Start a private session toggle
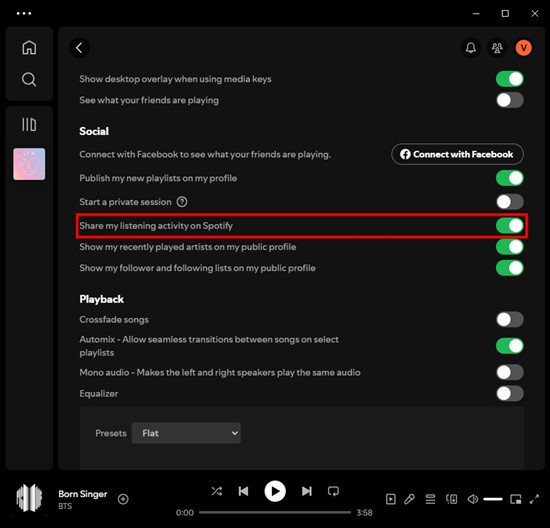 point(510,202)
